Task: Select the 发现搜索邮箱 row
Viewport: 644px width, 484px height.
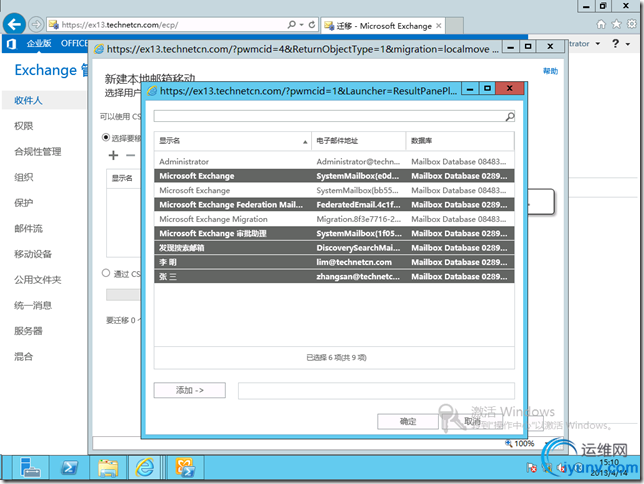Action: point(334,248)
